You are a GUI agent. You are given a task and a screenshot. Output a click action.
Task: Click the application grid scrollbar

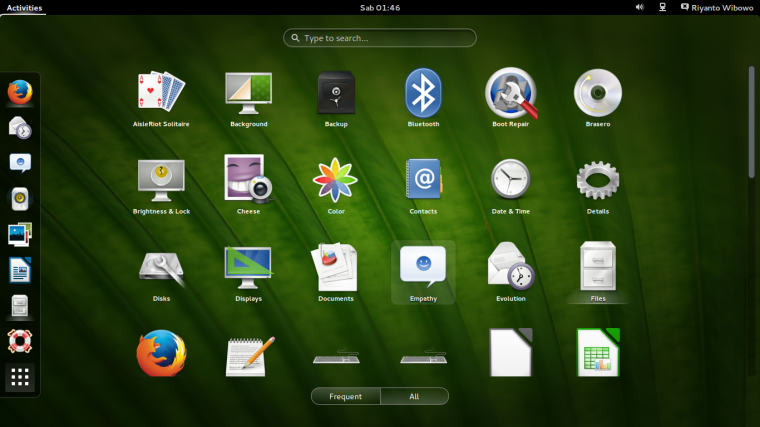[751, 122]
